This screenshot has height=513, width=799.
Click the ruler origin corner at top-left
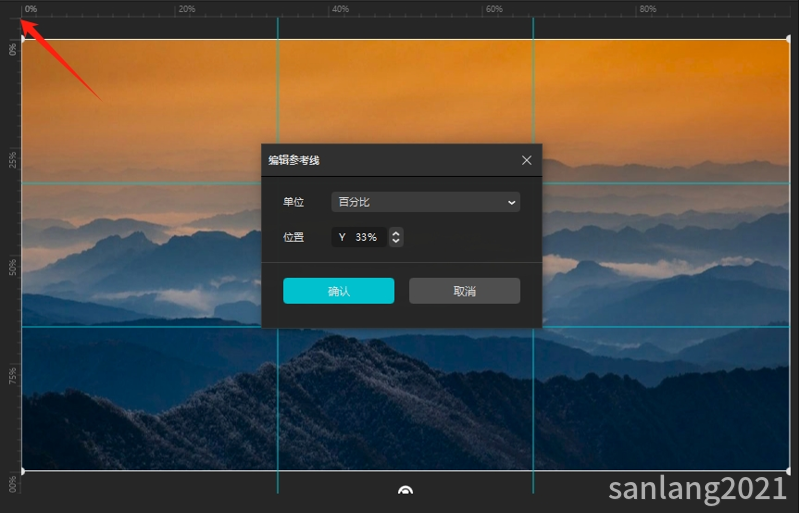click(10, 9)
